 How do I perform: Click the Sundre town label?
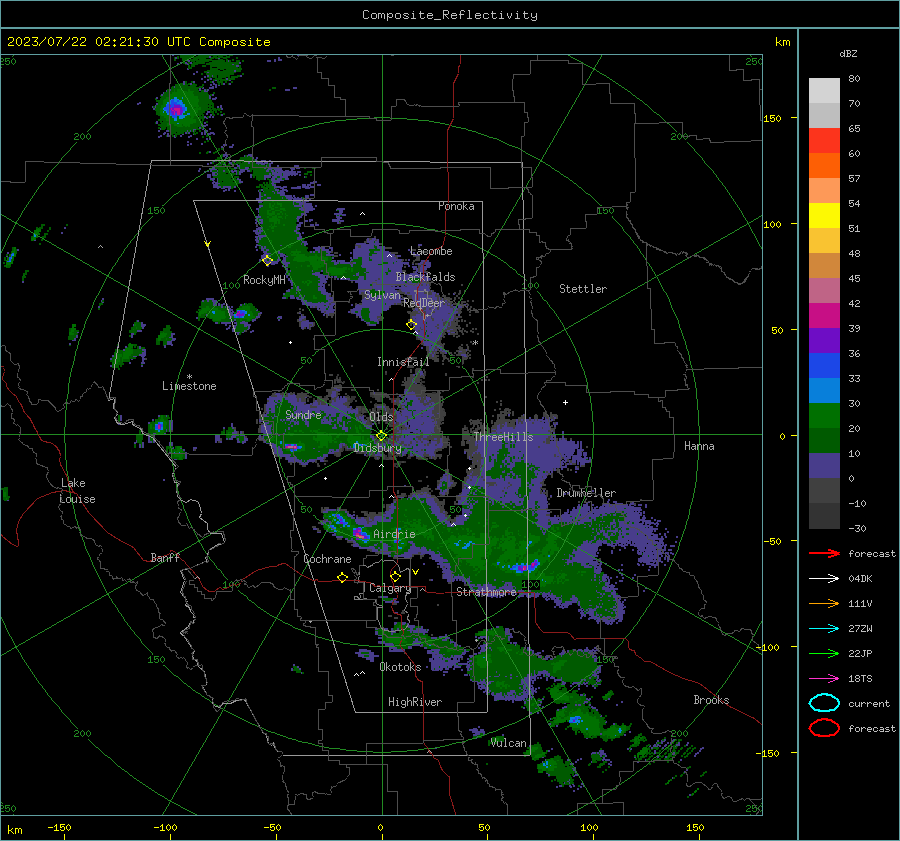pos(303,415)
